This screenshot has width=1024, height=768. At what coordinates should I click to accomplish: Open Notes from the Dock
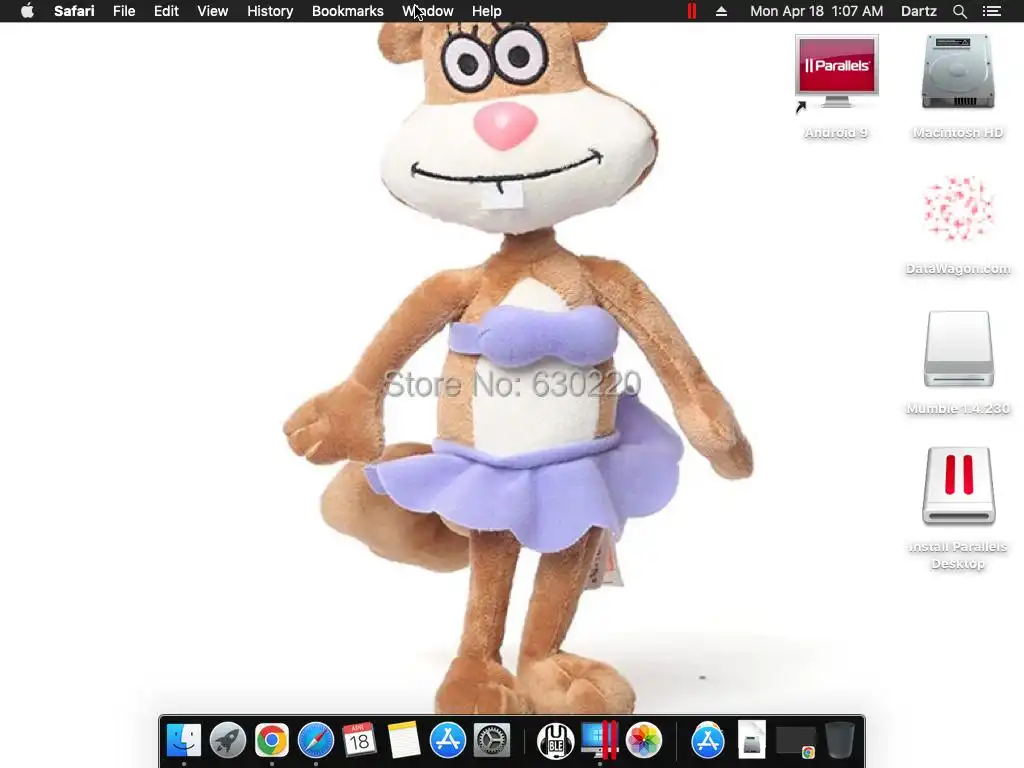point(404,740)
